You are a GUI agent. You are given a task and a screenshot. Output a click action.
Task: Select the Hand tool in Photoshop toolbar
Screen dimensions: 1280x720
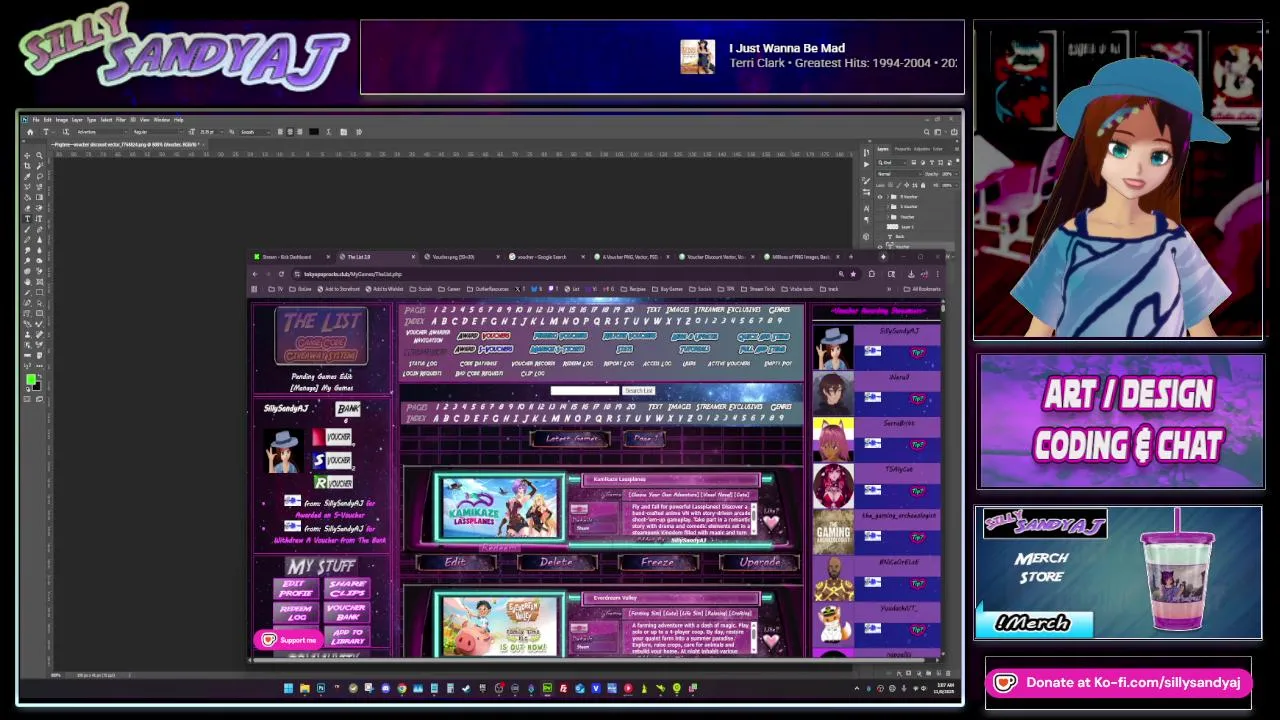27,282
